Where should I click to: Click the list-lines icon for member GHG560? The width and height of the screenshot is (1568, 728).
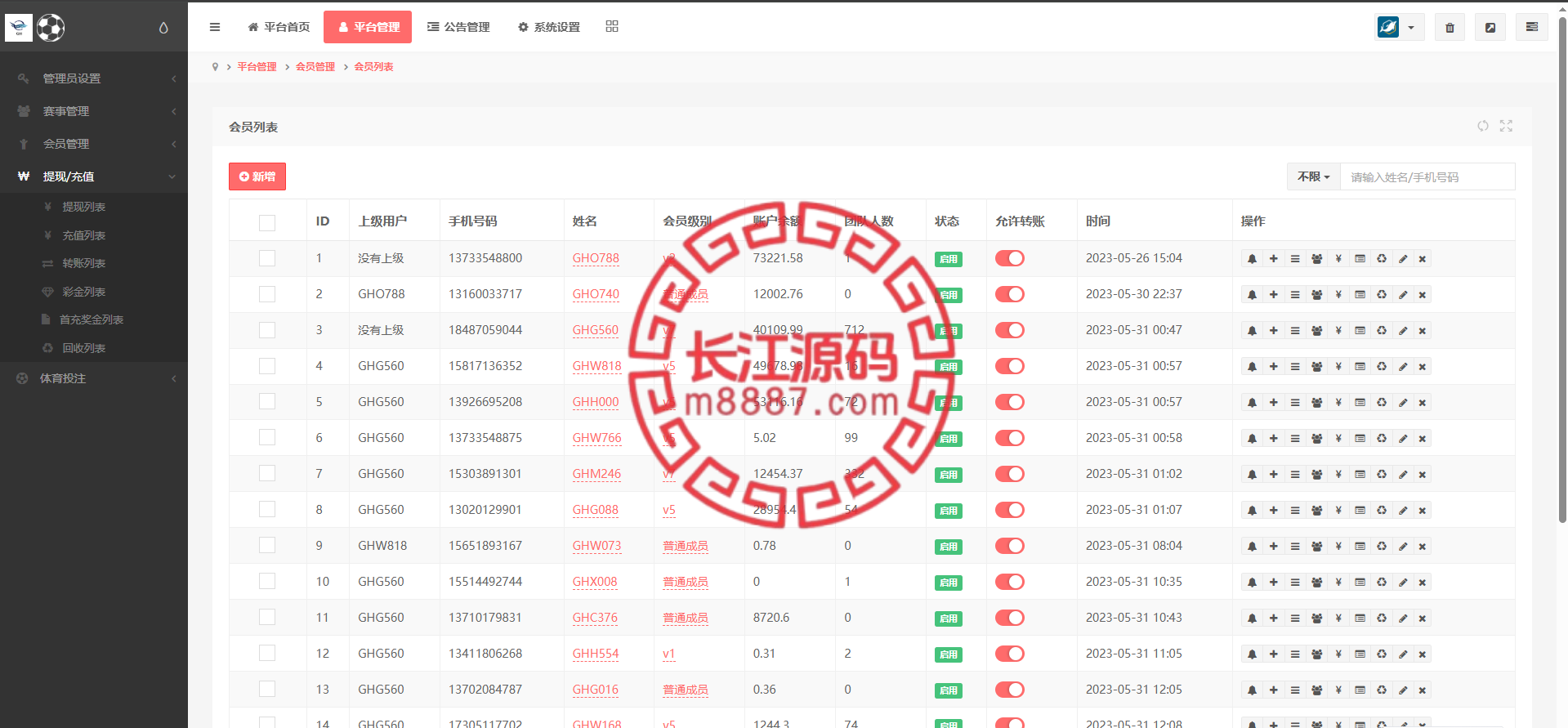point(1295,331)
